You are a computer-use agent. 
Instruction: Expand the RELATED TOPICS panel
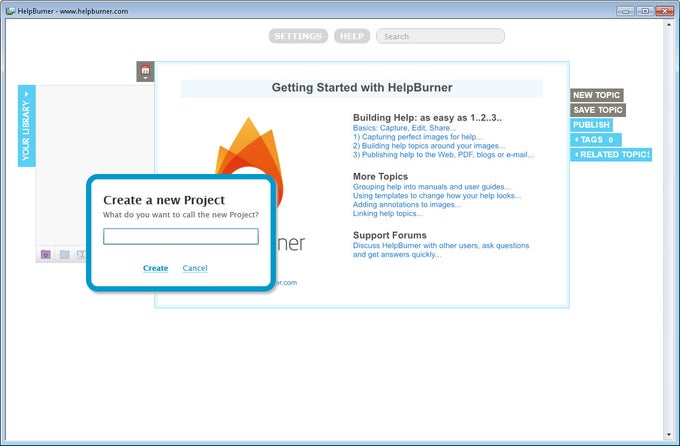[x=611, y=154]
